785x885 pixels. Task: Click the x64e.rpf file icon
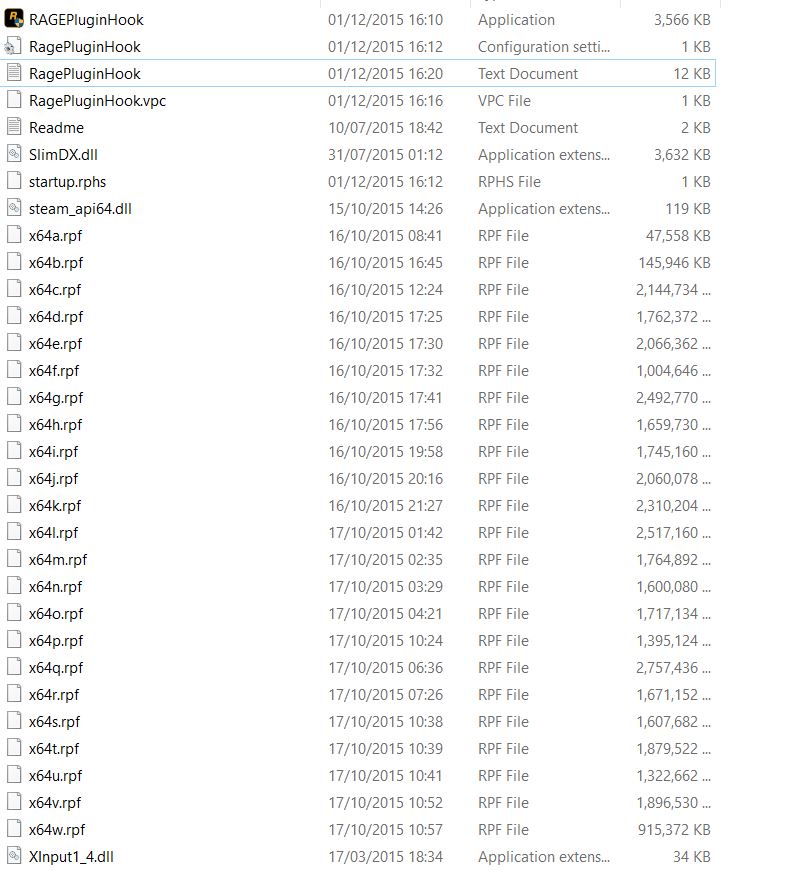click(14, 343)
